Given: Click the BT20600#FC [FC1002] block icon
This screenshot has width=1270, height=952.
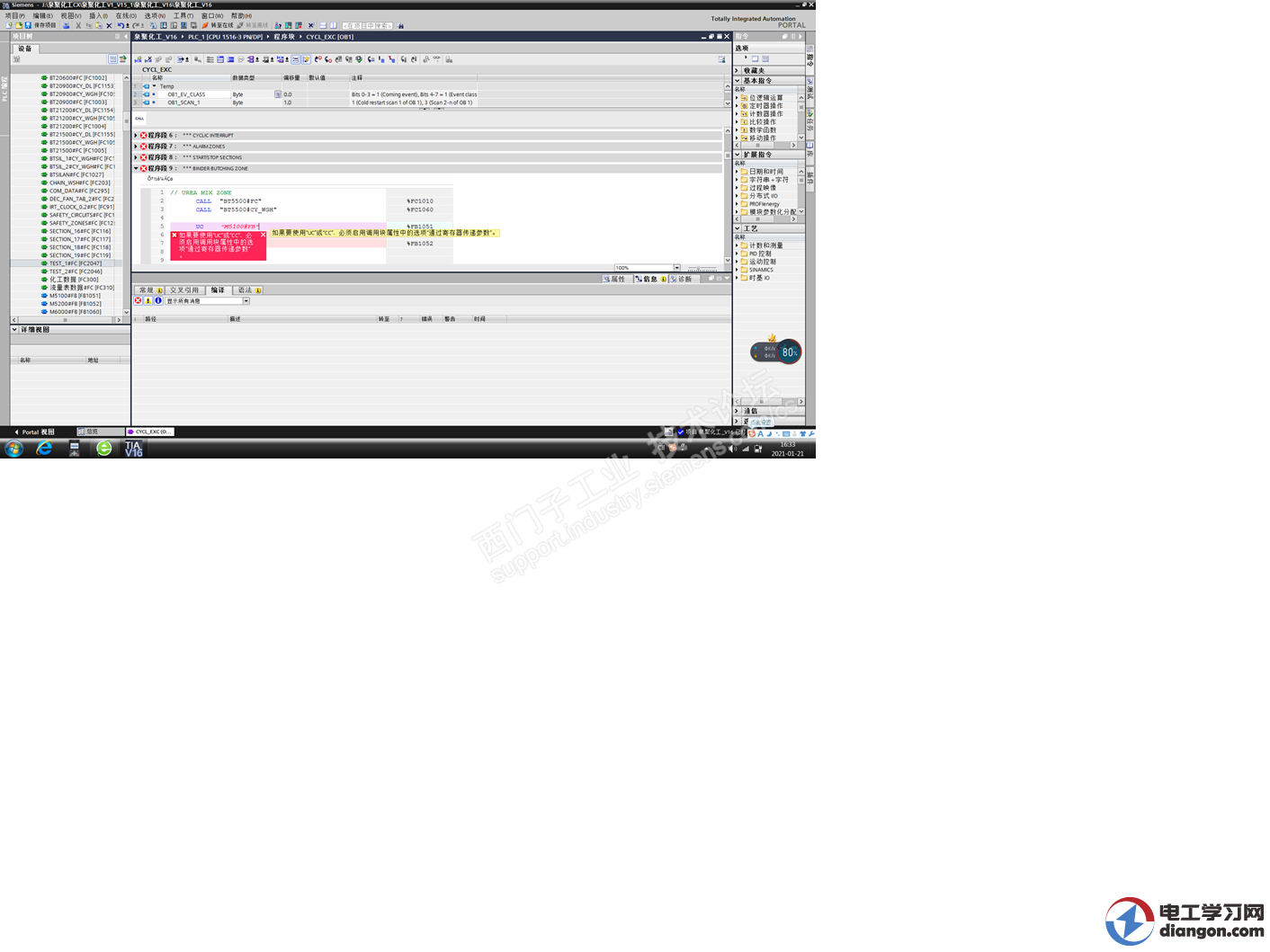Looking at the screenshot, I should (x=44, y=78).
